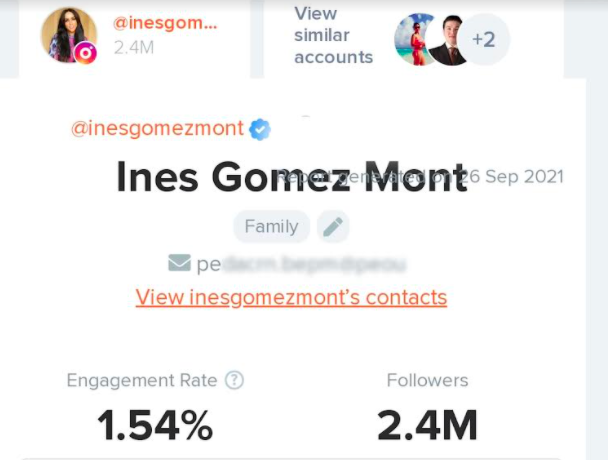Expand the +2 more similar accounts badge
Viewport: 608px width, 460px height.
pos(485,40)
